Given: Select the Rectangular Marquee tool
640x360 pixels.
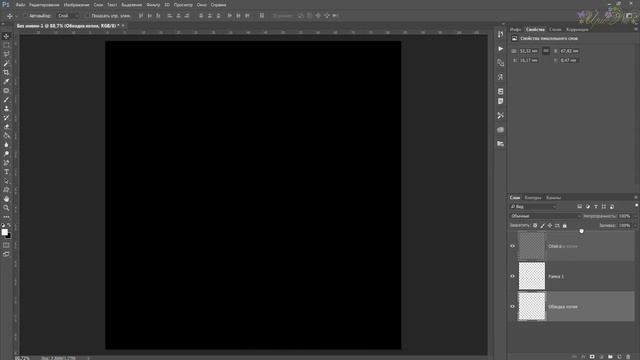Looking at the screenshot, I should click(x=6, y=45).
